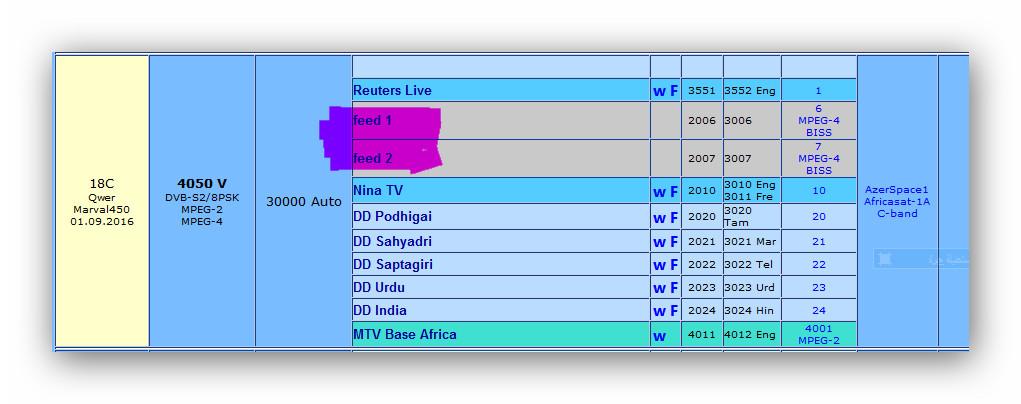The image size is (1021, 404).
Task: Click the F icon beside DD Saptagiri
Action: pyautogui.click(x=674, y=266)
